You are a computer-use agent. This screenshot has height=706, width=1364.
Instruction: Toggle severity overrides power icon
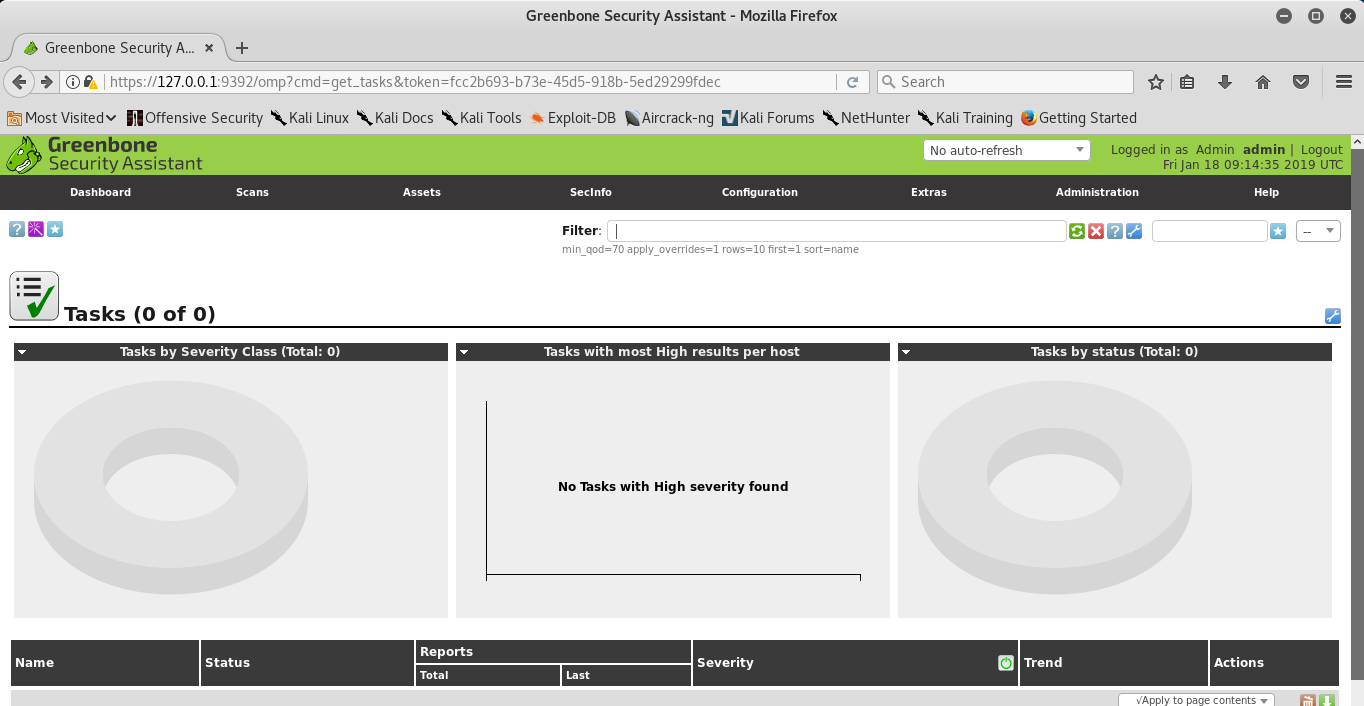point(1006,663)
